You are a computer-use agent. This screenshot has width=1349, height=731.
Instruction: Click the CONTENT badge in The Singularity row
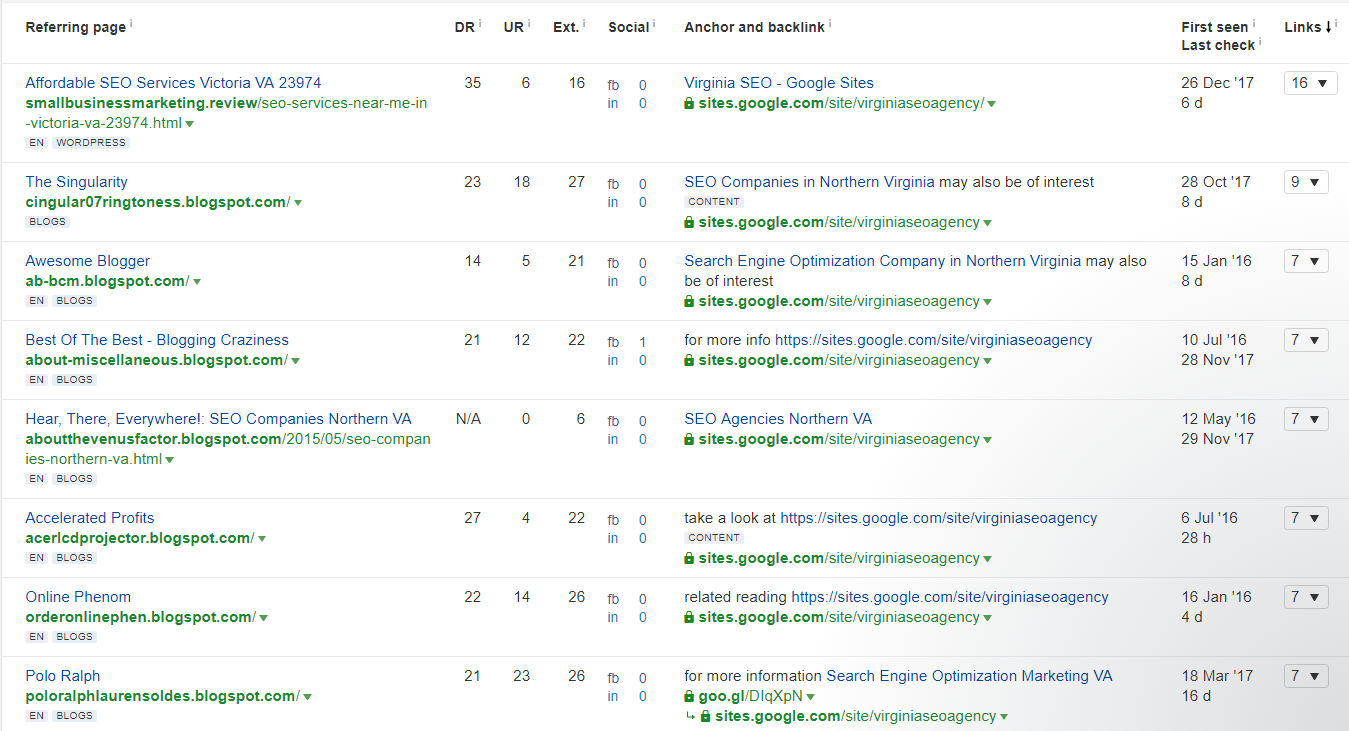point(714,201)
